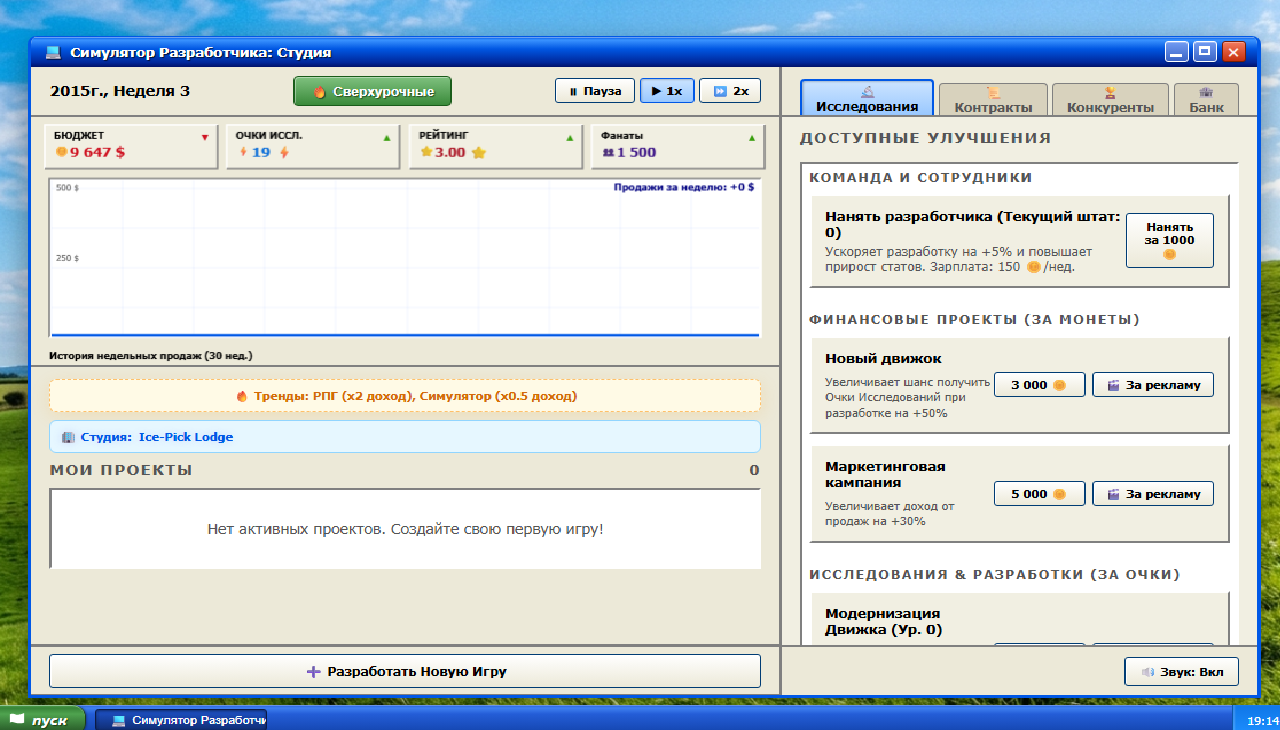
Task: Click the Симулятор Разработчика taskbar item
Action: pyautogui.click(x=181, y=720)
